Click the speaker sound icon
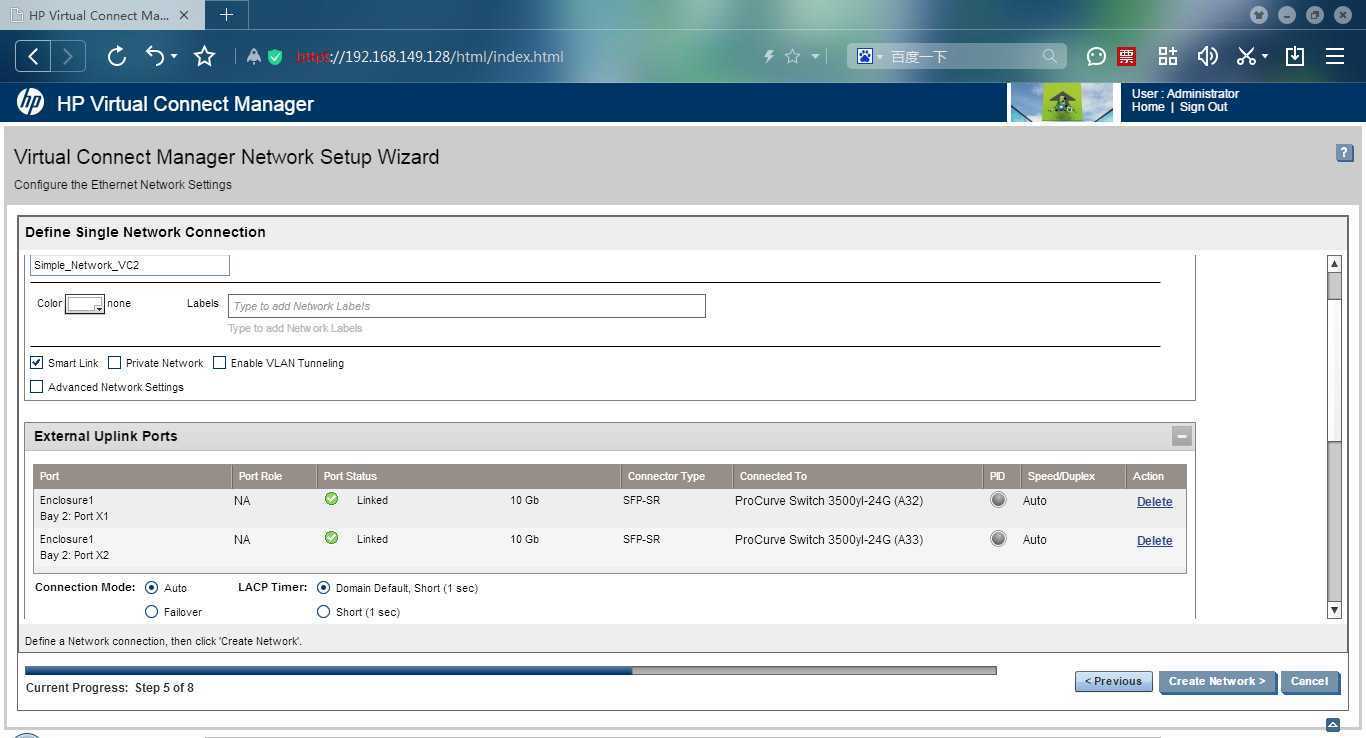The image size is (1366, 738). pos(1207,56)
